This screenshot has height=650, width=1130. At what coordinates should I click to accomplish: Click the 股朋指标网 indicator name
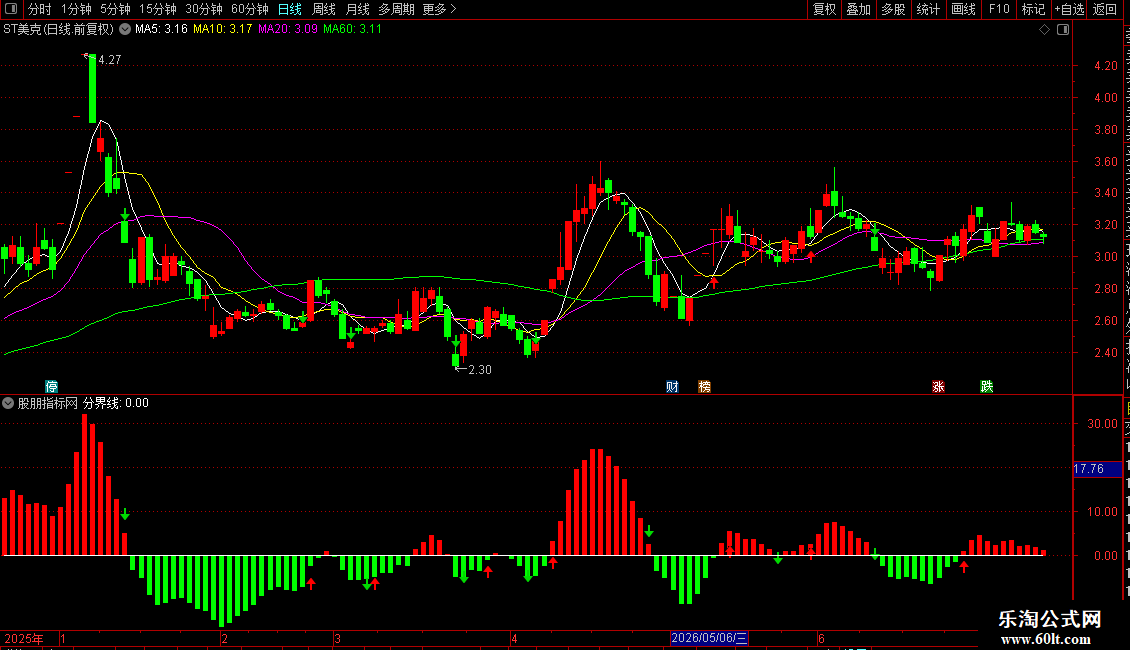coord(48,404)
